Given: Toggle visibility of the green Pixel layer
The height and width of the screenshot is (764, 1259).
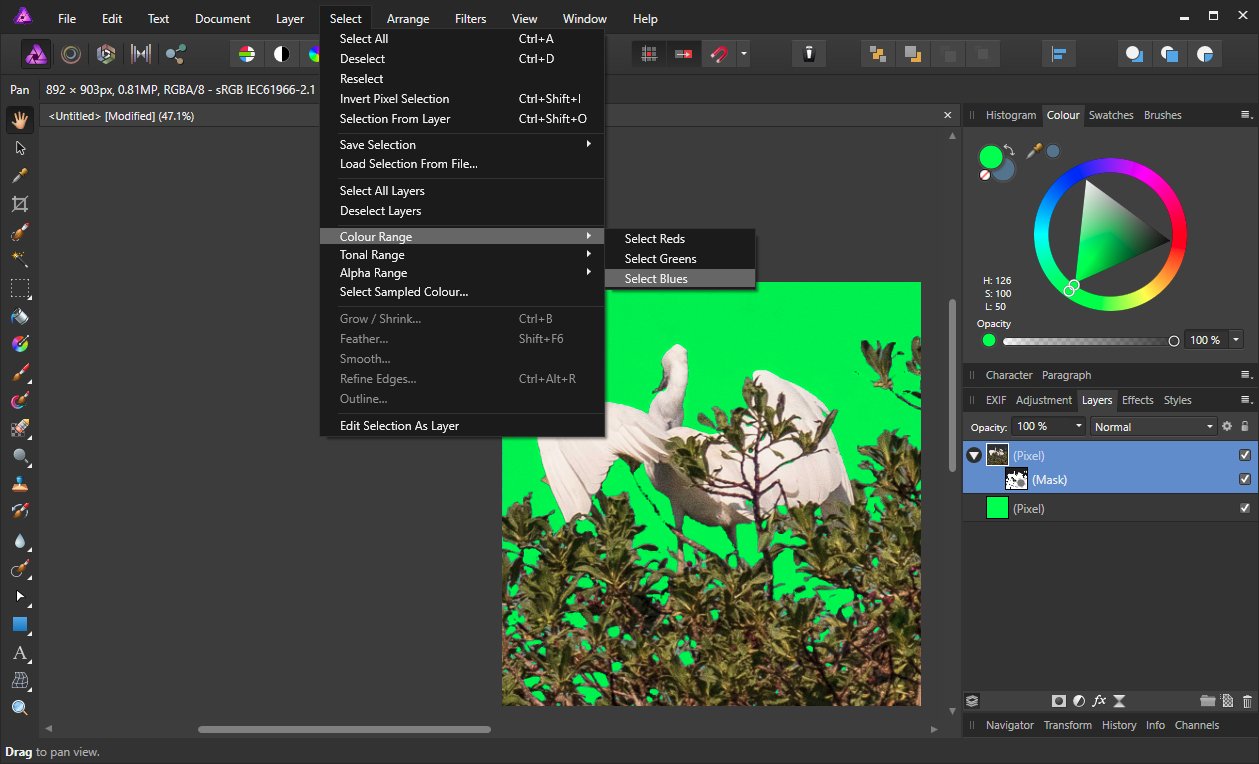Looking at the screenshot, I should pyautogui.click(x=1244, y=508).
